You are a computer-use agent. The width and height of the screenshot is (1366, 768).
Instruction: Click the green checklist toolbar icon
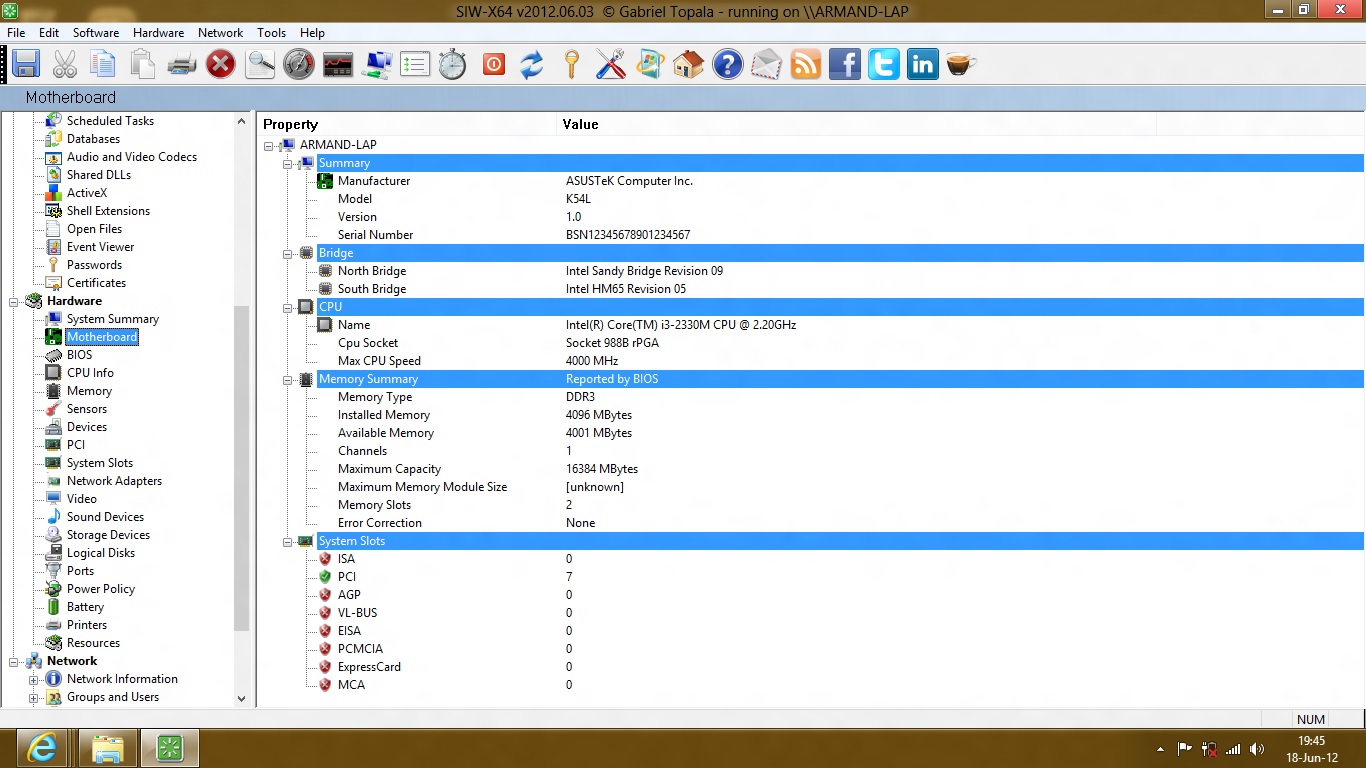pyautogui.click(x=415, y=65)
